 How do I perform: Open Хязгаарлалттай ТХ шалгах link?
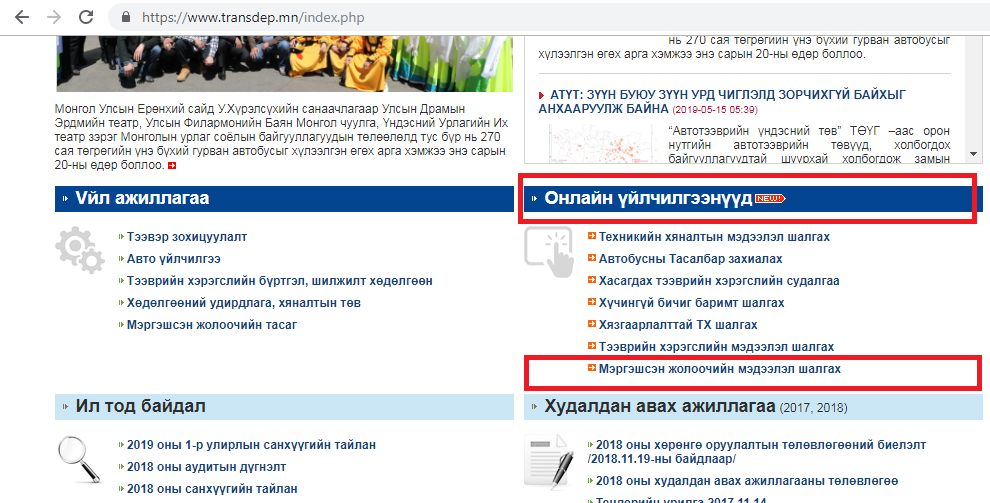(x=677, y=325)
